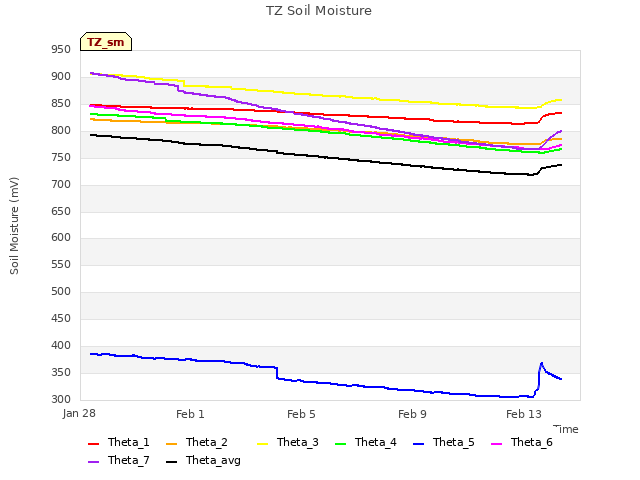640x480 pixels.
Task: Click the 950 y-axis tick label
Action: (61, 49)
